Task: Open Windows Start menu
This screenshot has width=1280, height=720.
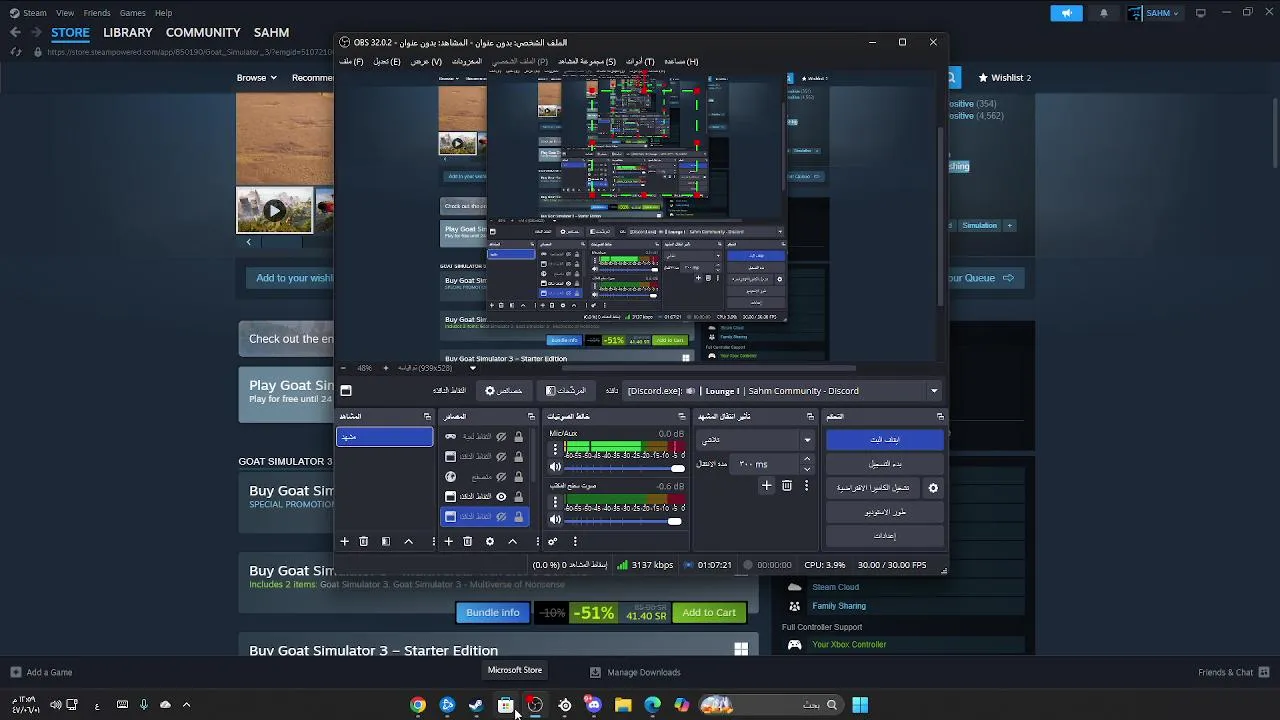Action: click(860, 705)
